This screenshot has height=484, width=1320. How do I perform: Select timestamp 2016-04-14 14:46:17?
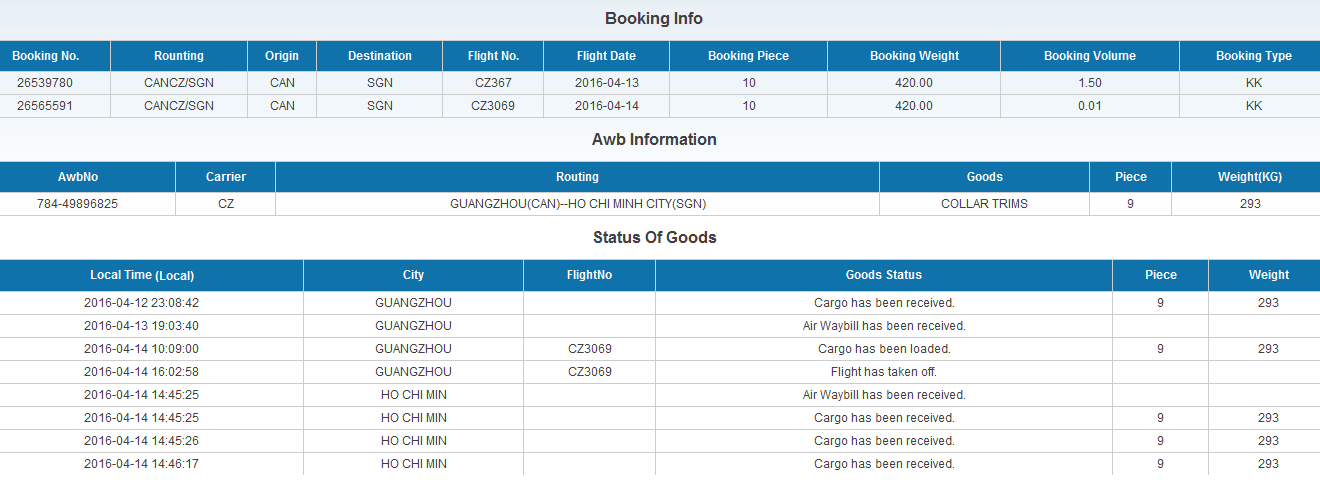(141, 464)
